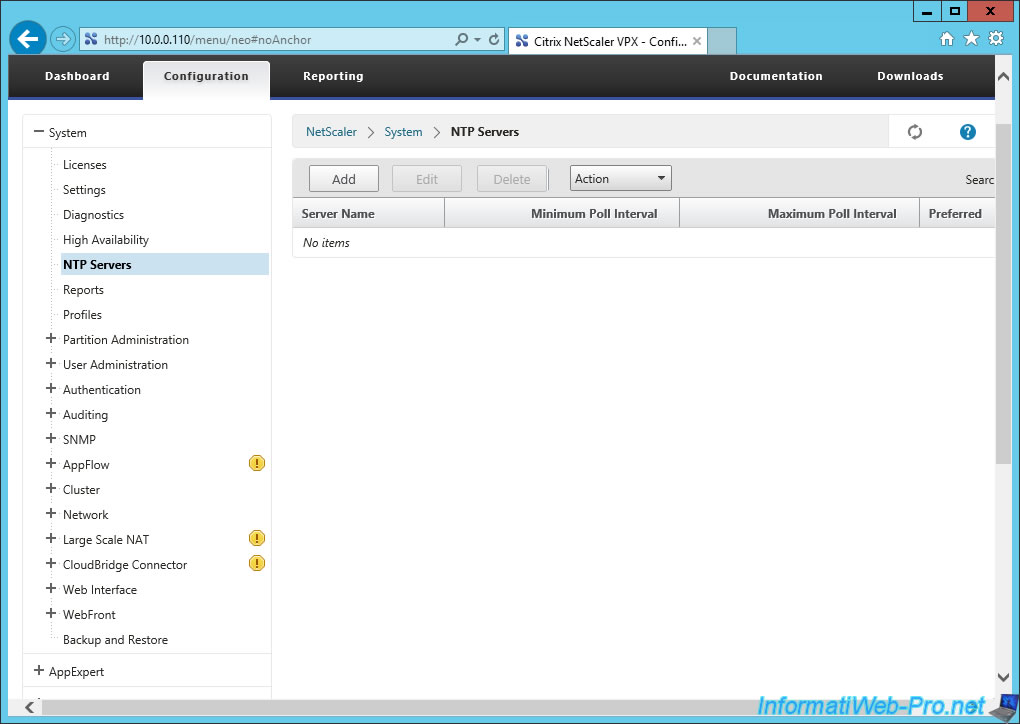The image size is (1020, 724).
Task: Click the browser address bar
Action: pyautogui.click(x=270, y=40)
